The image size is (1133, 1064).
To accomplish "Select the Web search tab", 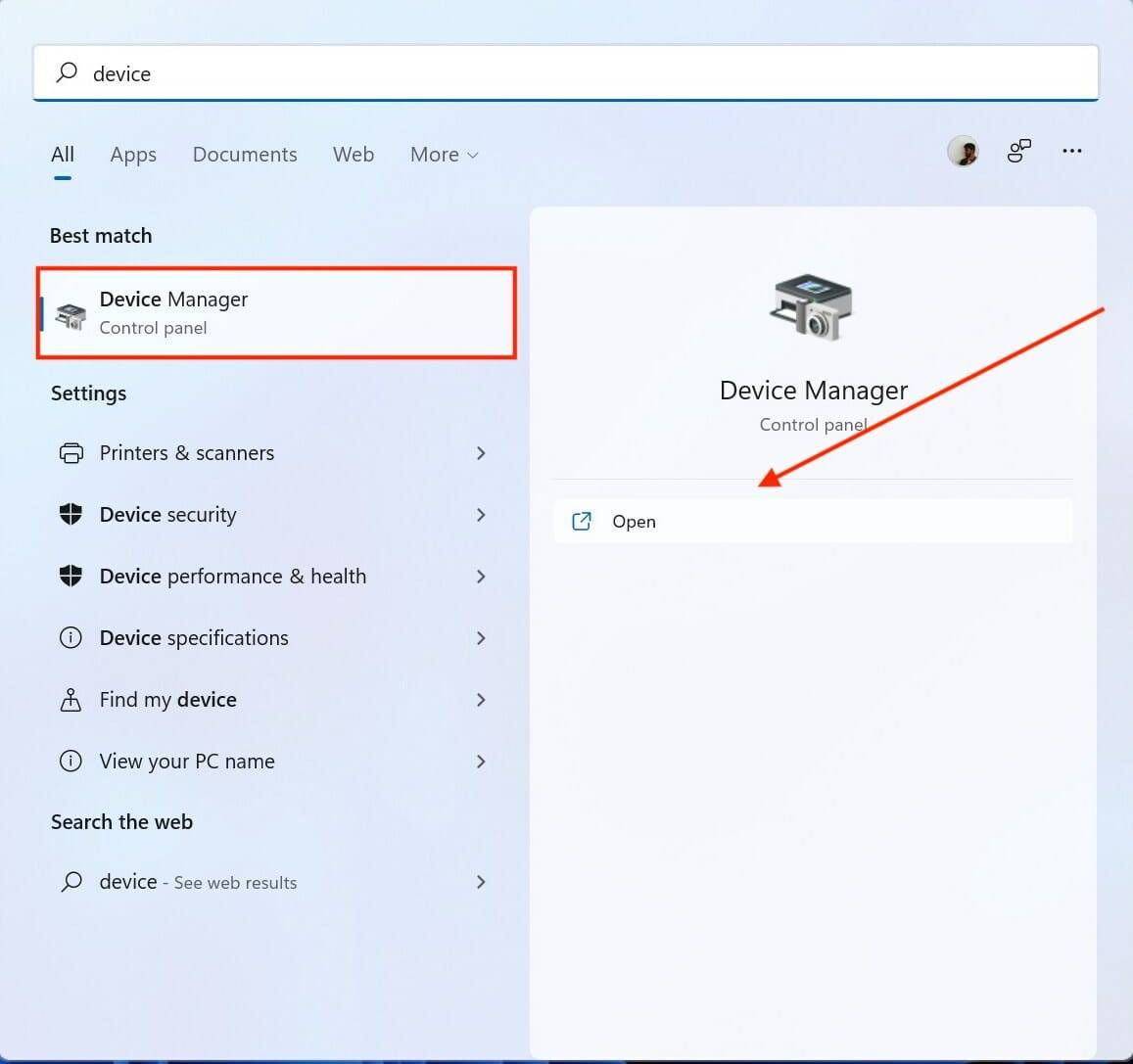I will [354, 154].
